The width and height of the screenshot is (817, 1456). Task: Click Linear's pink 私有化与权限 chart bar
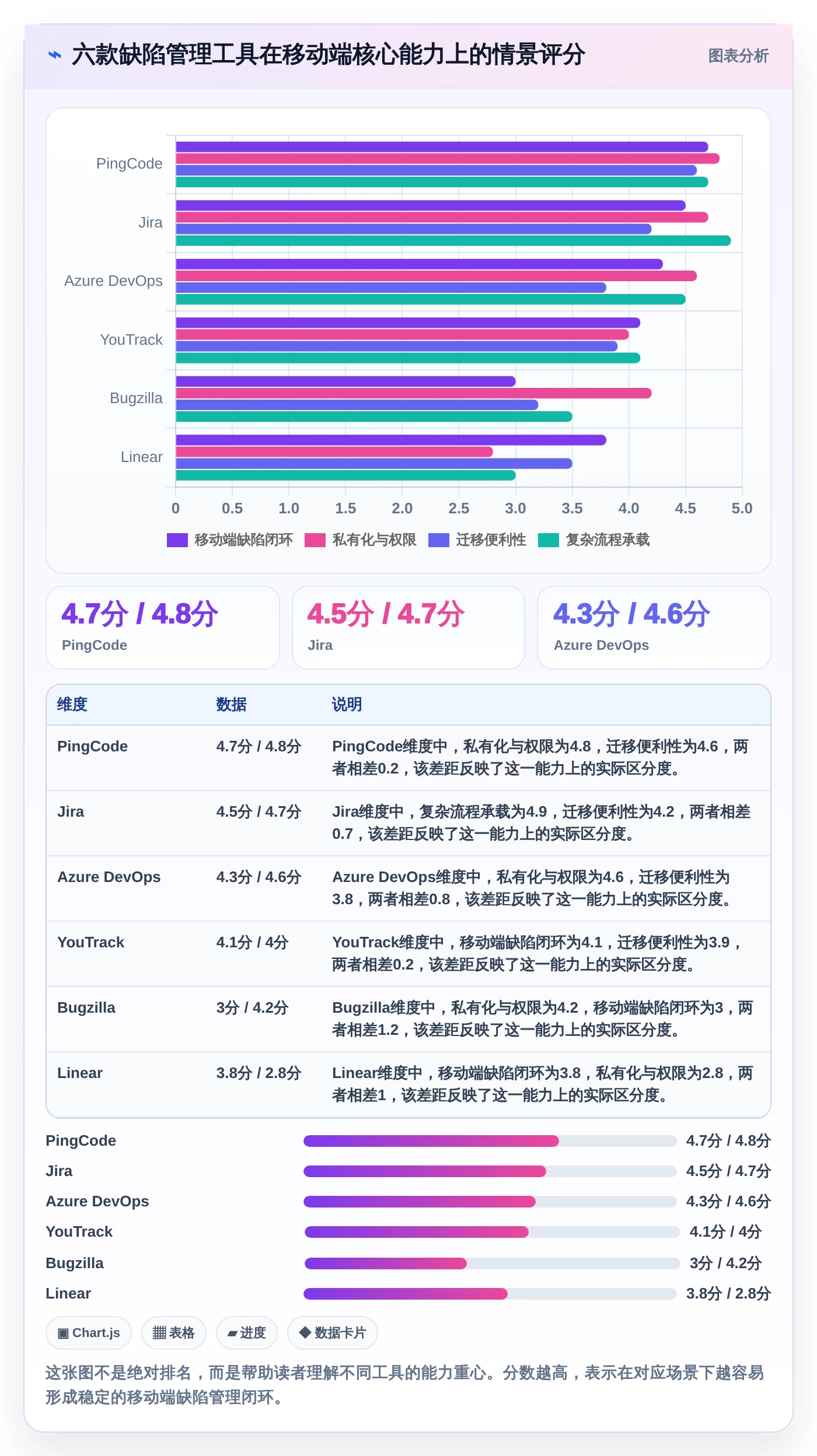click(x=334, y=452)
